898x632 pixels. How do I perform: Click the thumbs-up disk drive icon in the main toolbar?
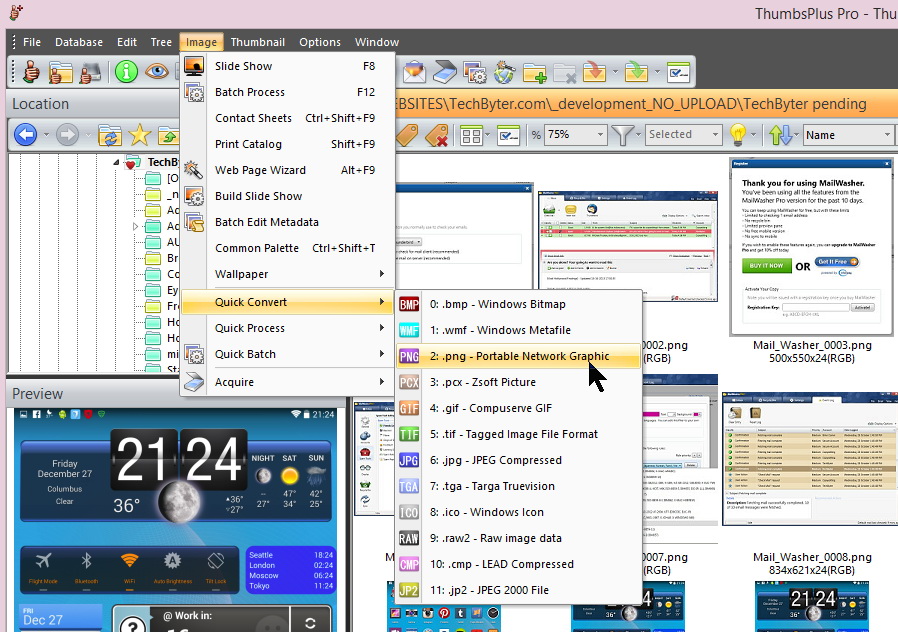tap(90, 72)
